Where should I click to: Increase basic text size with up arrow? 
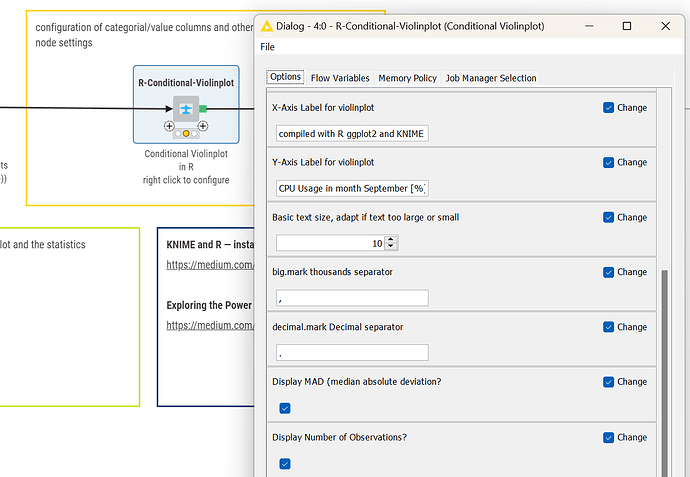391,239
